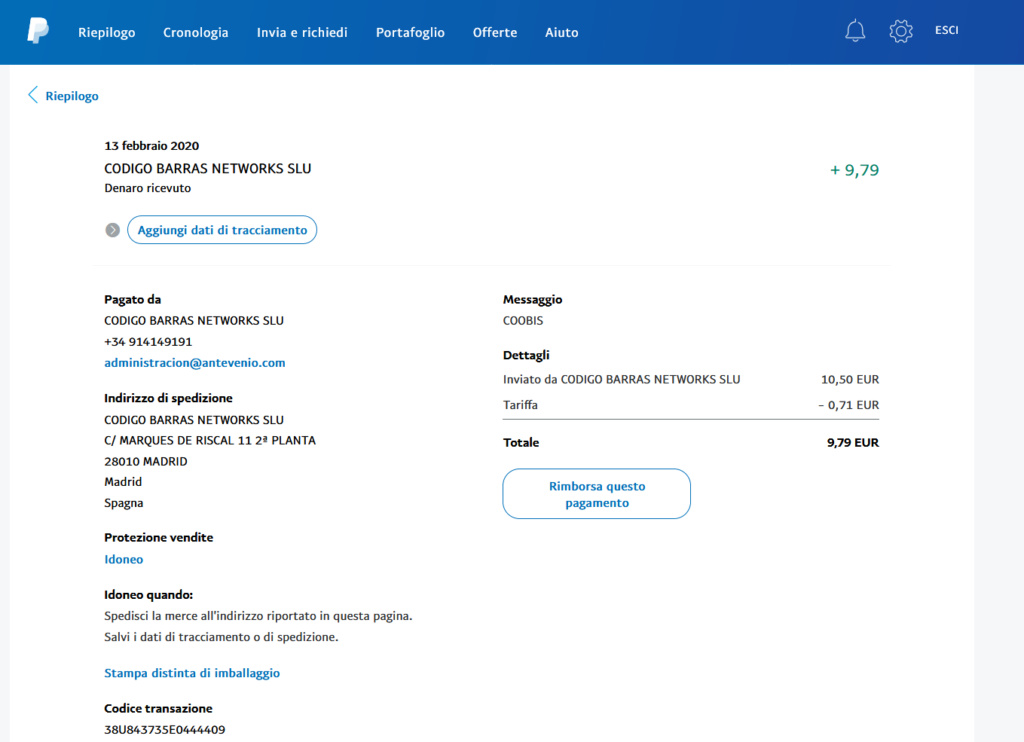1024x742 pixels.
Task: Open Stampa distinta di imballaggio link
Action: (192, 673)
